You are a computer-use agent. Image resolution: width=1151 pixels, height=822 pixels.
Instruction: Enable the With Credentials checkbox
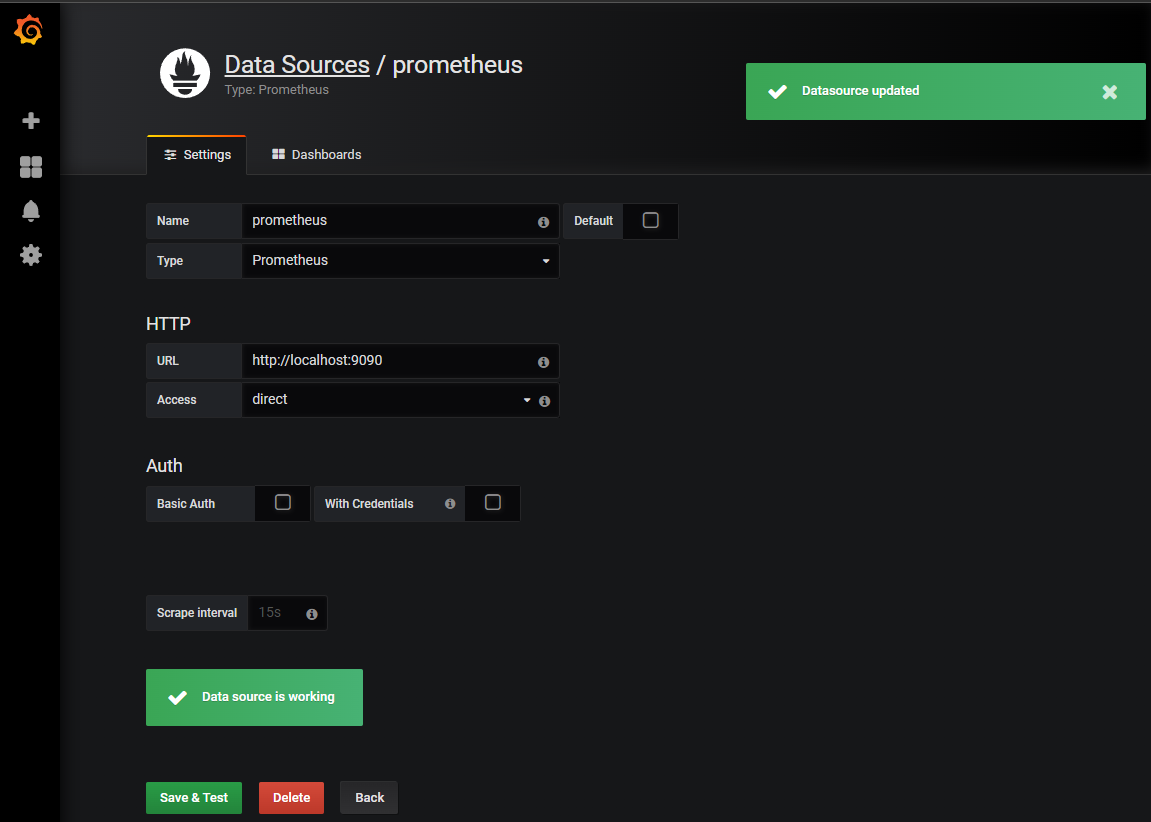tap(493, 502)
